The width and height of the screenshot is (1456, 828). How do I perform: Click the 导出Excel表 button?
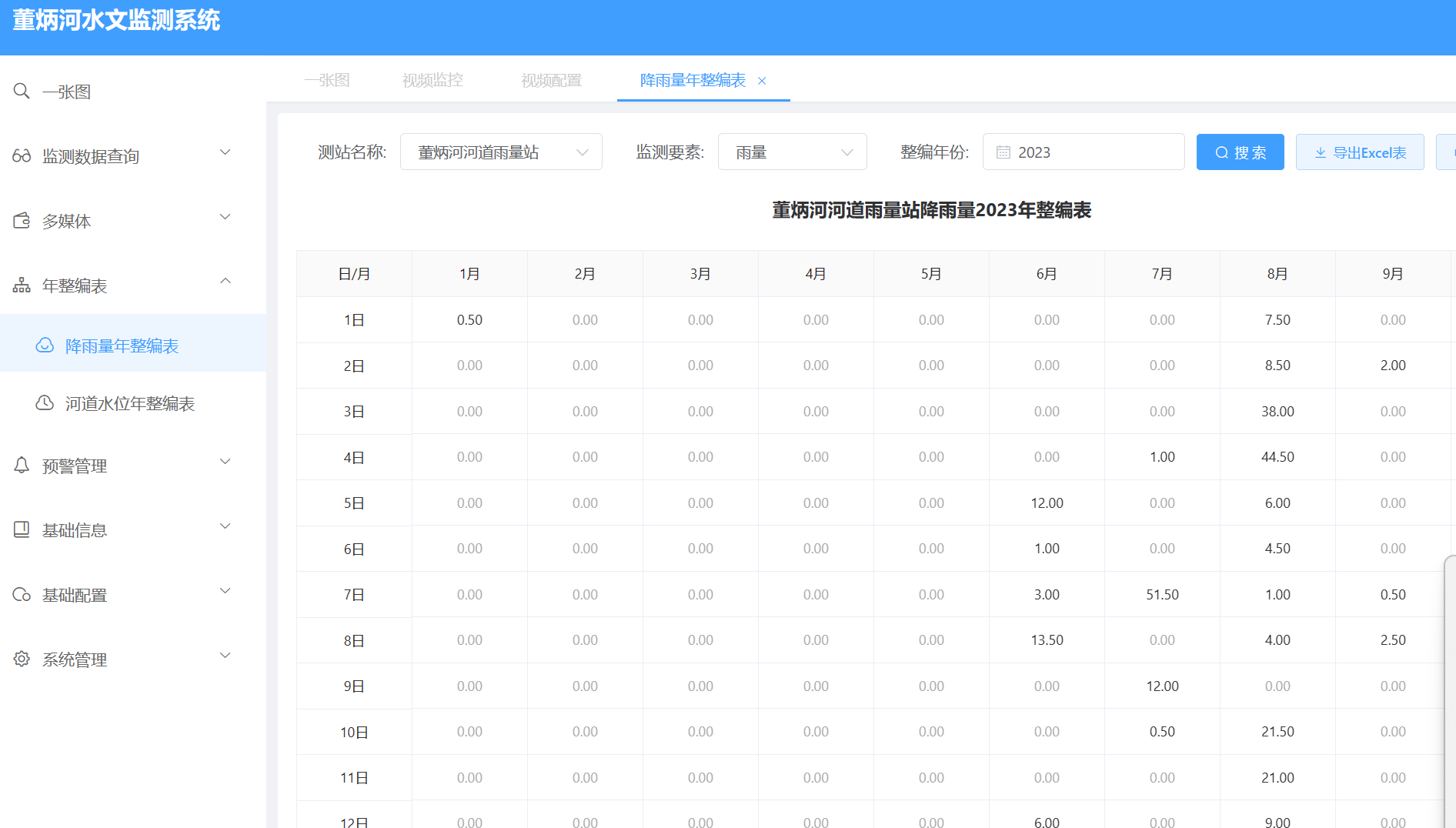[x=1360, y=152]
